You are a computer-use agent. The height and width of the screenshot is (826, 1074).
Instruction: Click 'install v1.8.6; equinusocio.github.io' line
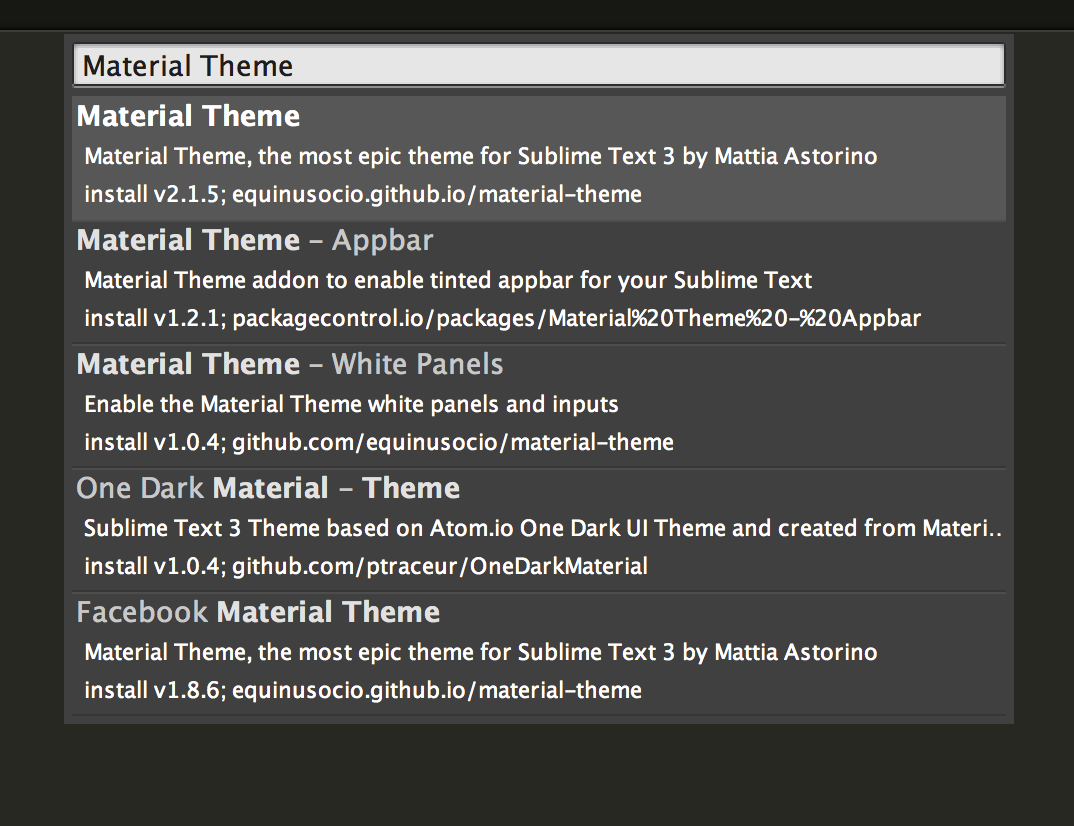point(362,690)
